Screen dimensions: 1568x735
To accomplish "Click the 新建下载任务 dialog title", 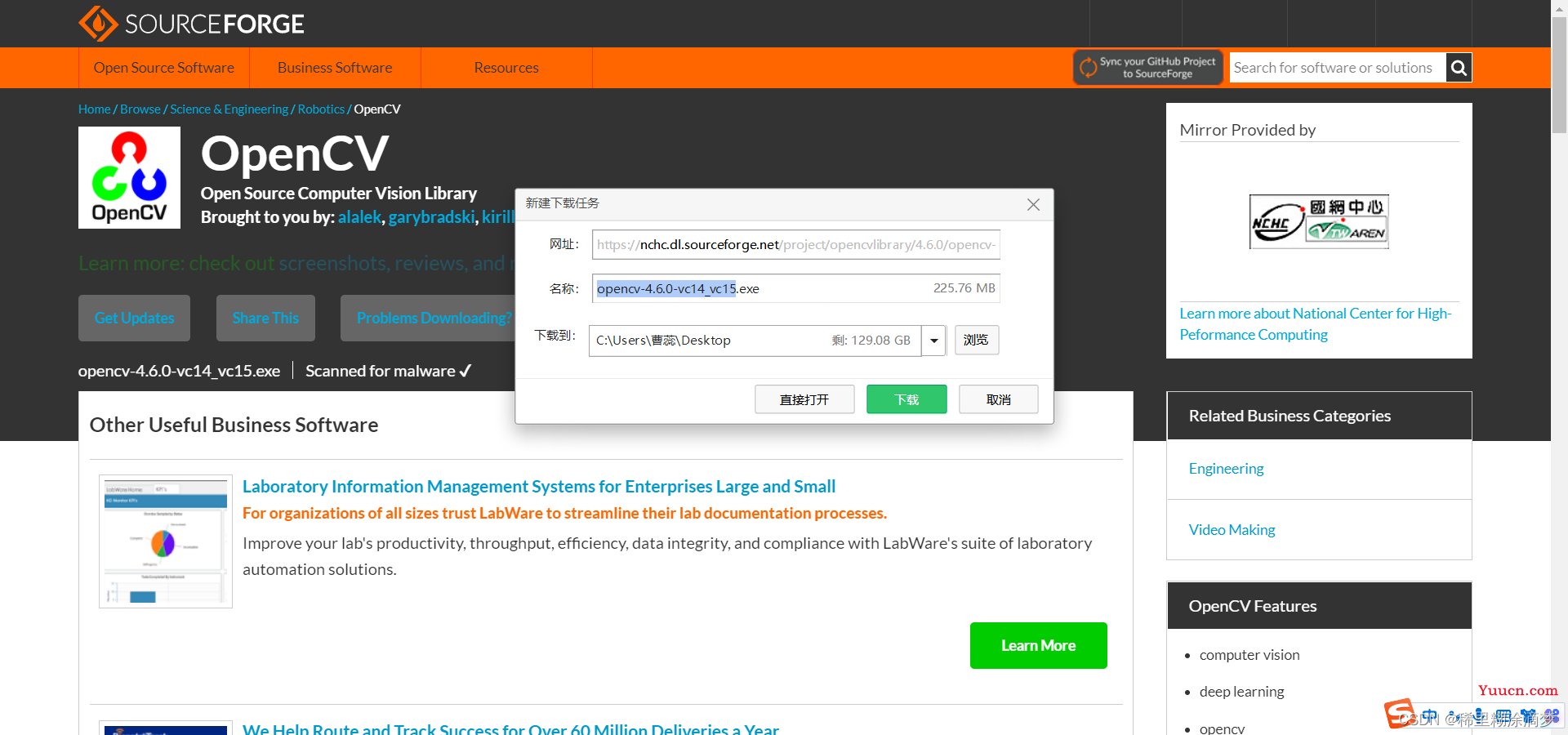I will (x=562, y=203).
